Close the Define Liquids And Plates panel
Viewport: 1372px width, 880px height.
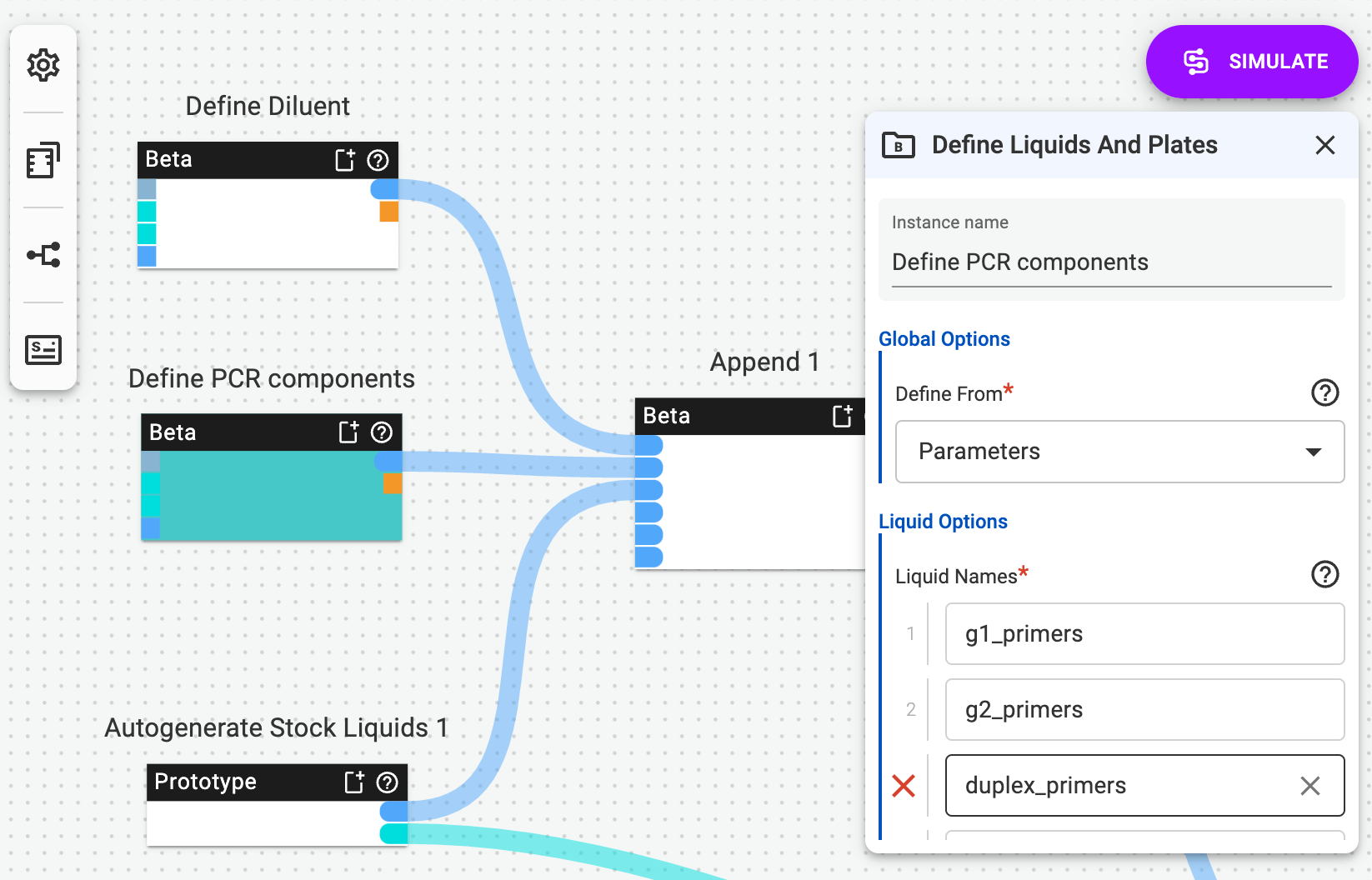[1324, 145]
